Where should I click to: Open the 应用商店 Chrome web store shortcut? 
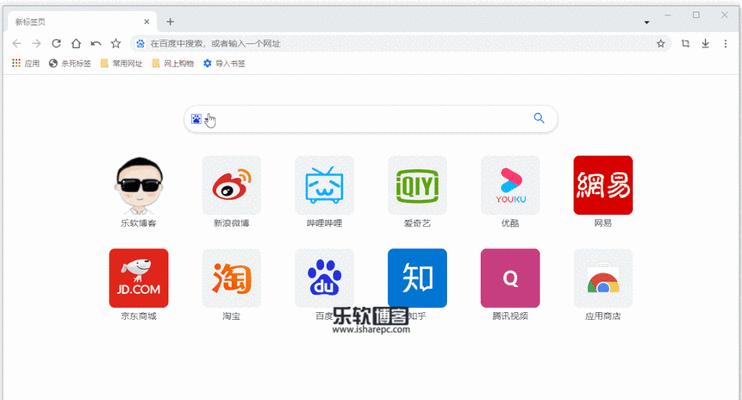click(603, 278)
